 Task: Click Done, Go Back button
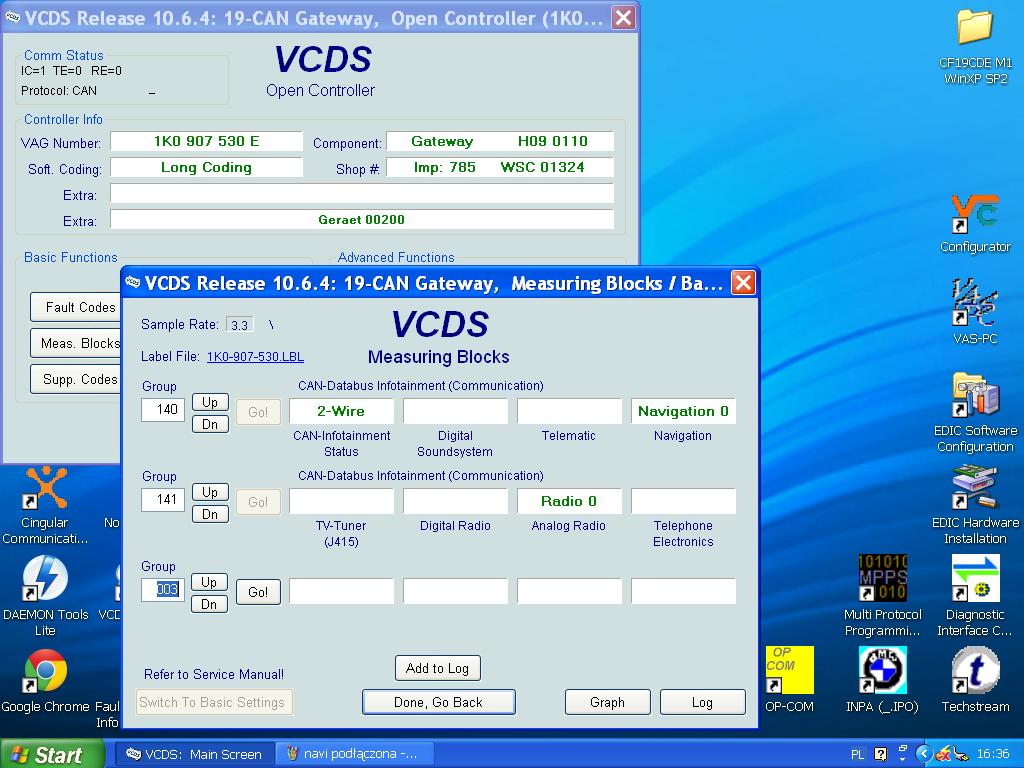[x=438, y=702]
